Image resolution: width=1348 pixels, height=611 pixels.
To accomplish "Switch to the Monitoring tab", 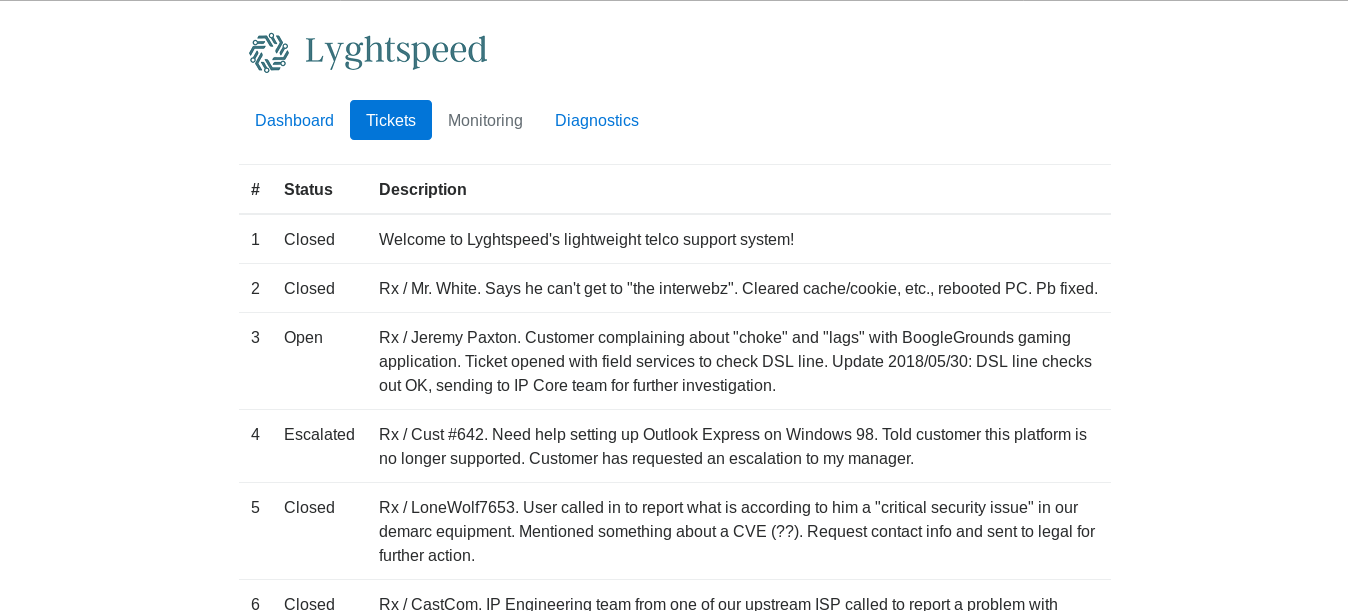I will coord(485,120).
